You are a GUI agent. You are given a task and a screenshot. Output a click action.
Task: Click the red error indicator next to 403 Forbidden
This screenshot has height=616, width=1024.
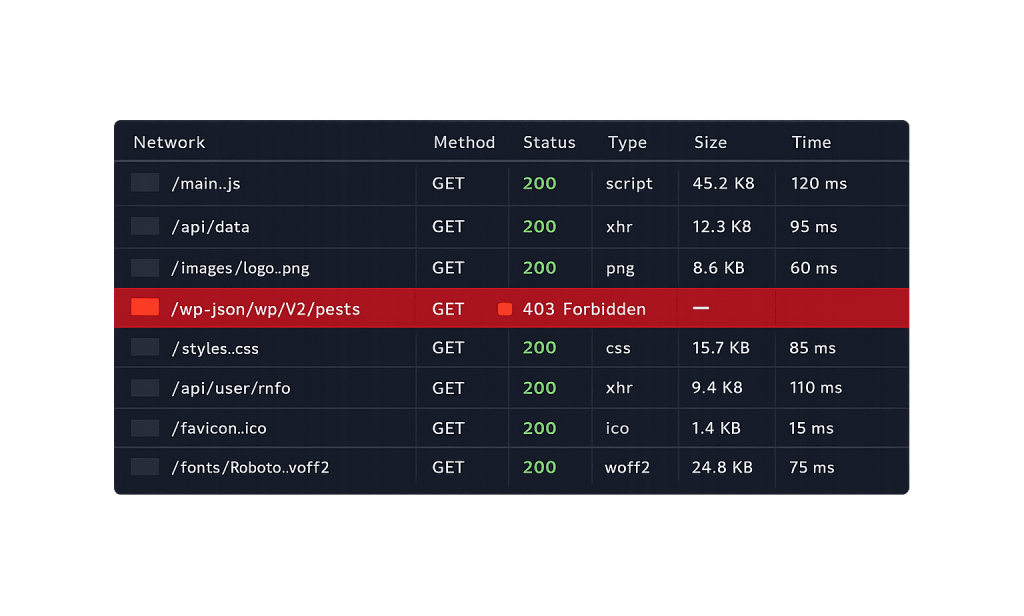505,309
